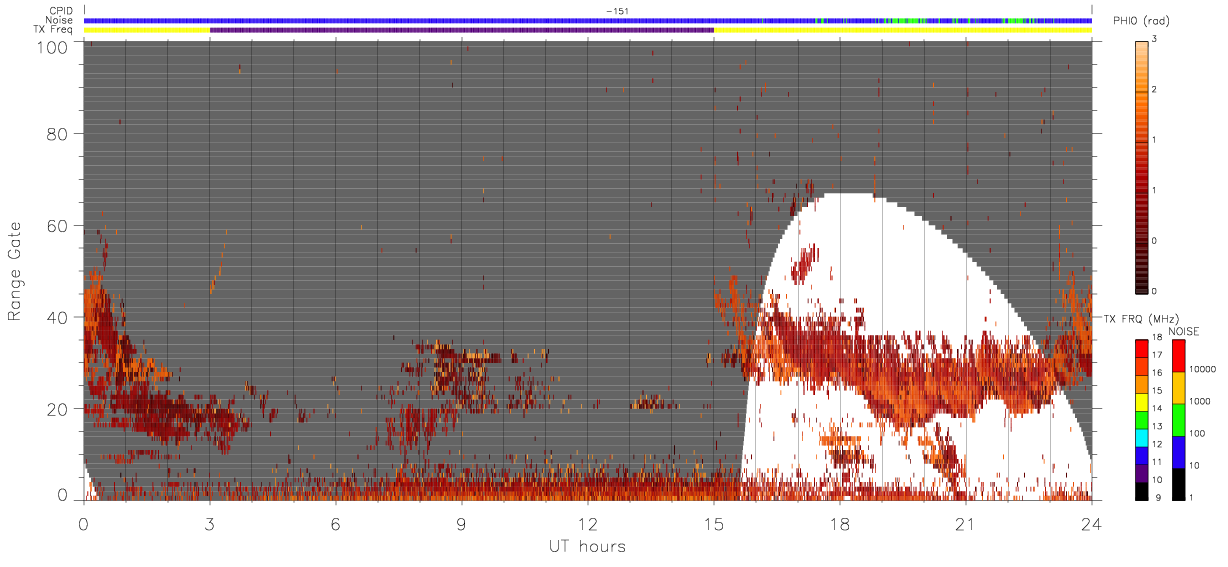Click the 80 tick label on the Range Gate axis
This screenshot has height=567, width=1228.
[x=57, y=133]
